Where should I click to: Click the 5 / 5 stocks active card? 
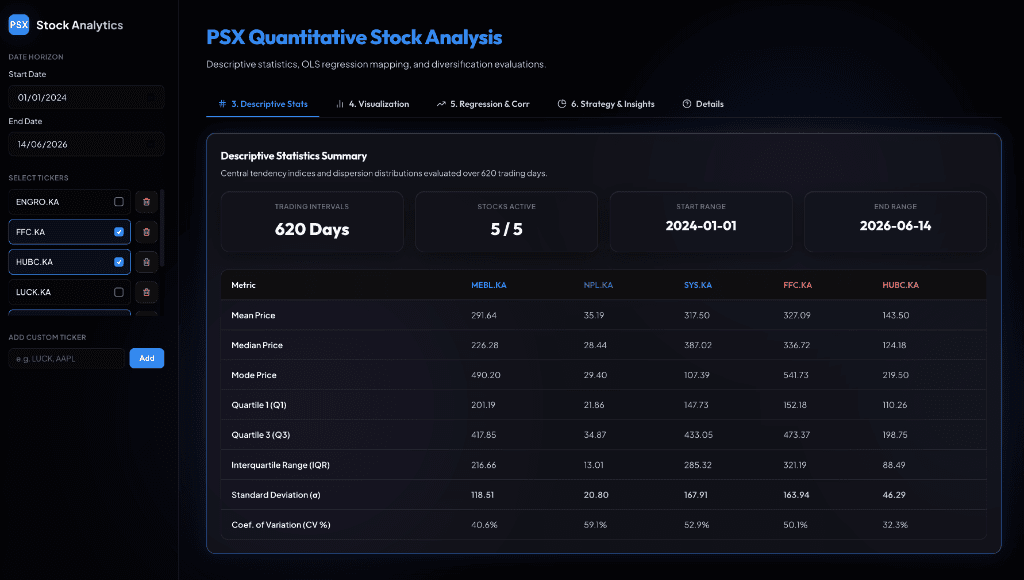click(506, 221)
